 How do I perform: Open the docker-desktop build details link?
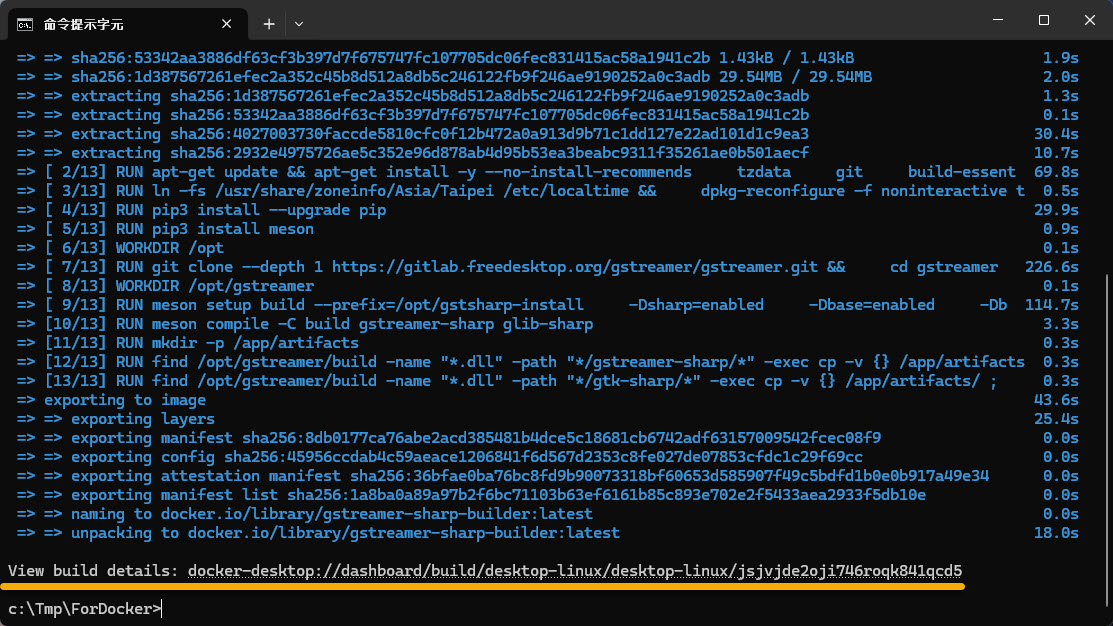point(574,571)
